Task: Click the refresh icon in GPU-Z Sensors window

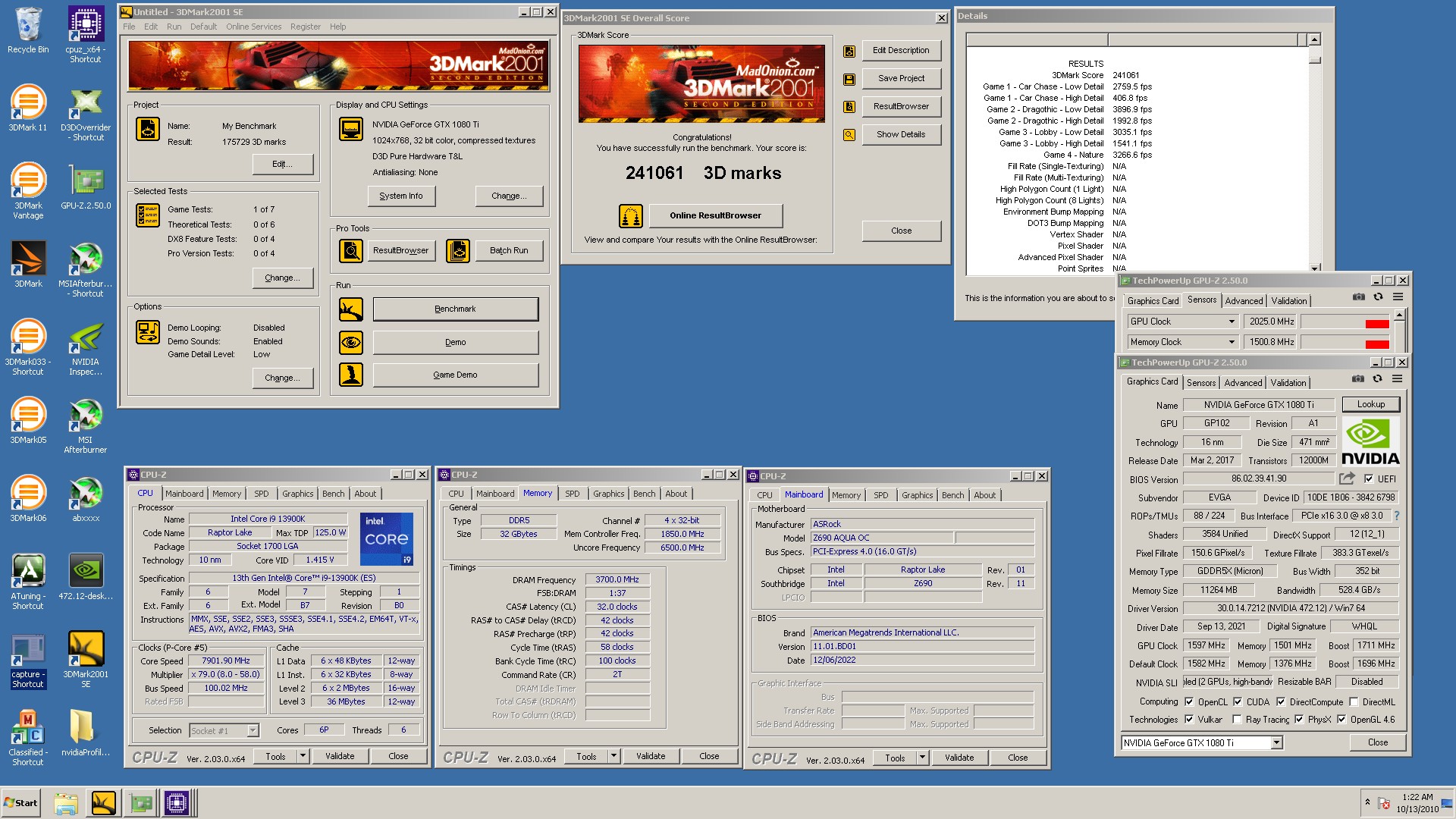Action: tap(1379, 297)
